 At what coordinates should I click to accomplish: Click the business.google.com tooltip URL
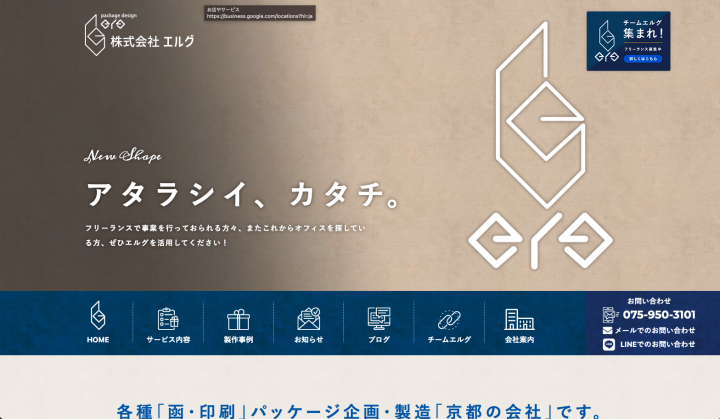click(259, 16)
